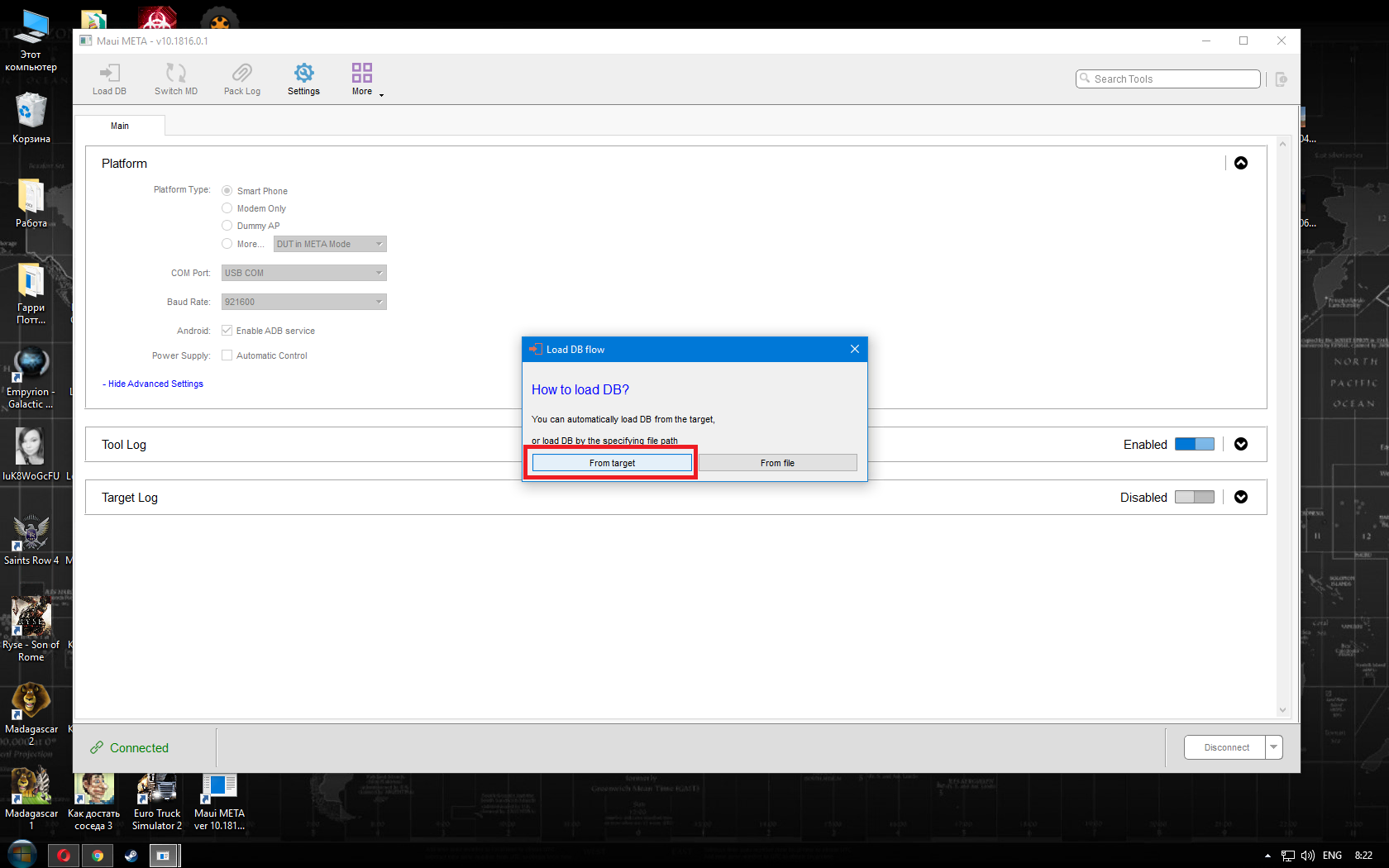Toggle Automatic Control power supply checkbox
This screenshot has width=1389, height=868.
[x=227, y=355]
